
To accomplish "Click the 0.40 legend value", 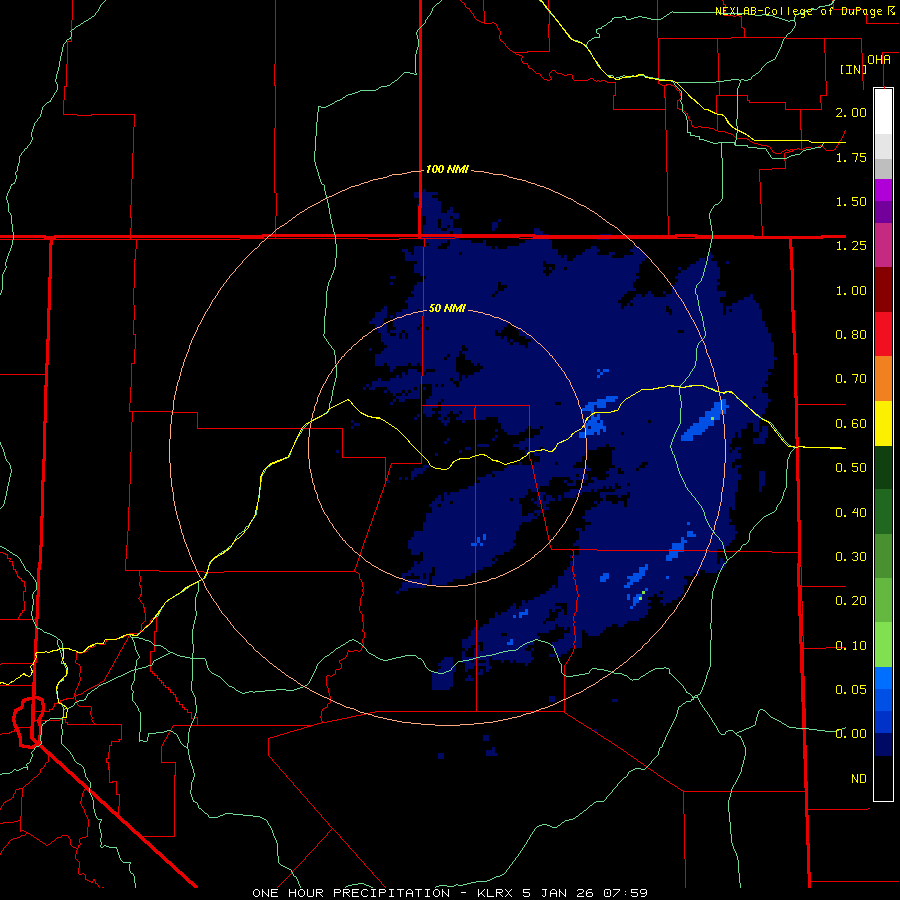I will pyautogui.click(x=851, y=513).
